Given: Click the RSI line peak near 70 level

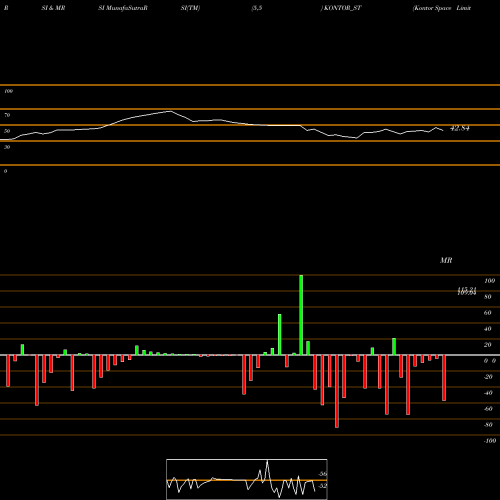Looking at the screenshot, I should [x=171, y=111].
